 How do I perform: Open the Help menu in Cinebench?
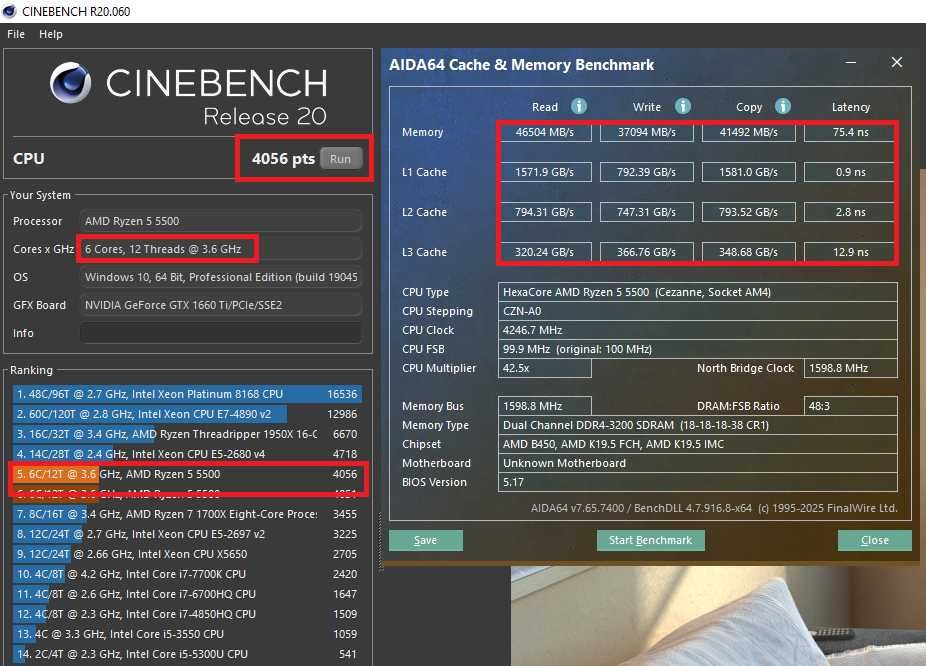click(51, 34)
